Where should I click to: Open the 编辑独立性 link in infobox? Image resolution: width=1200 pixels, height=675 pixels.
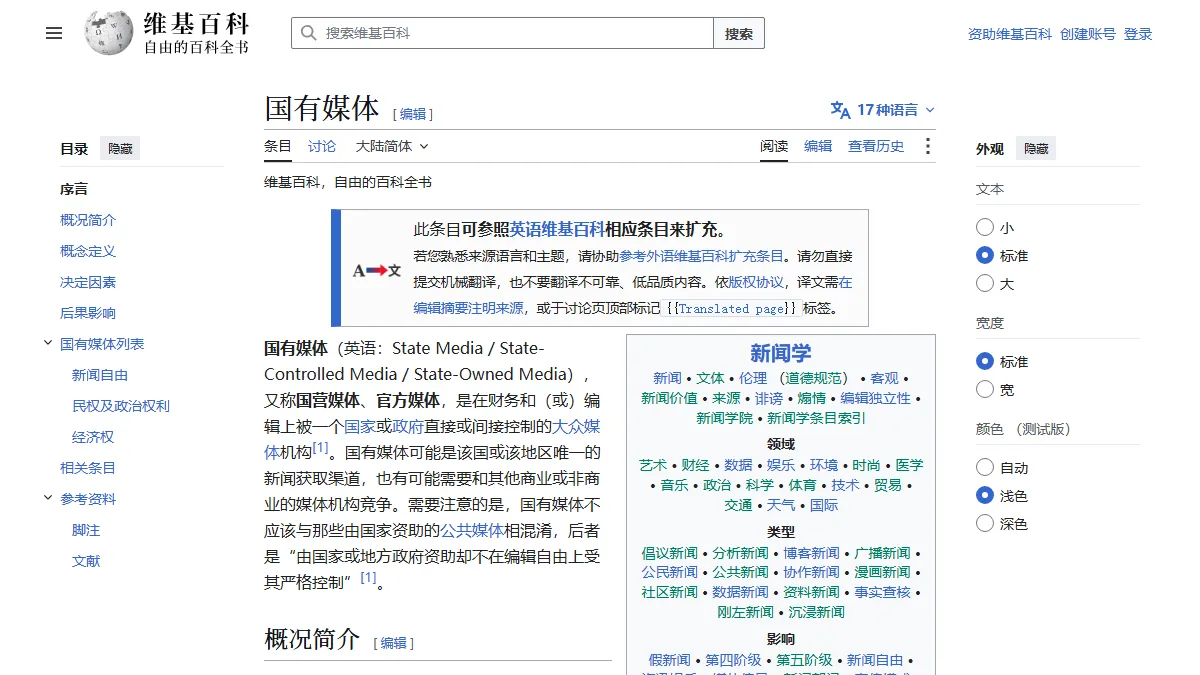click(x=876, y=398)
